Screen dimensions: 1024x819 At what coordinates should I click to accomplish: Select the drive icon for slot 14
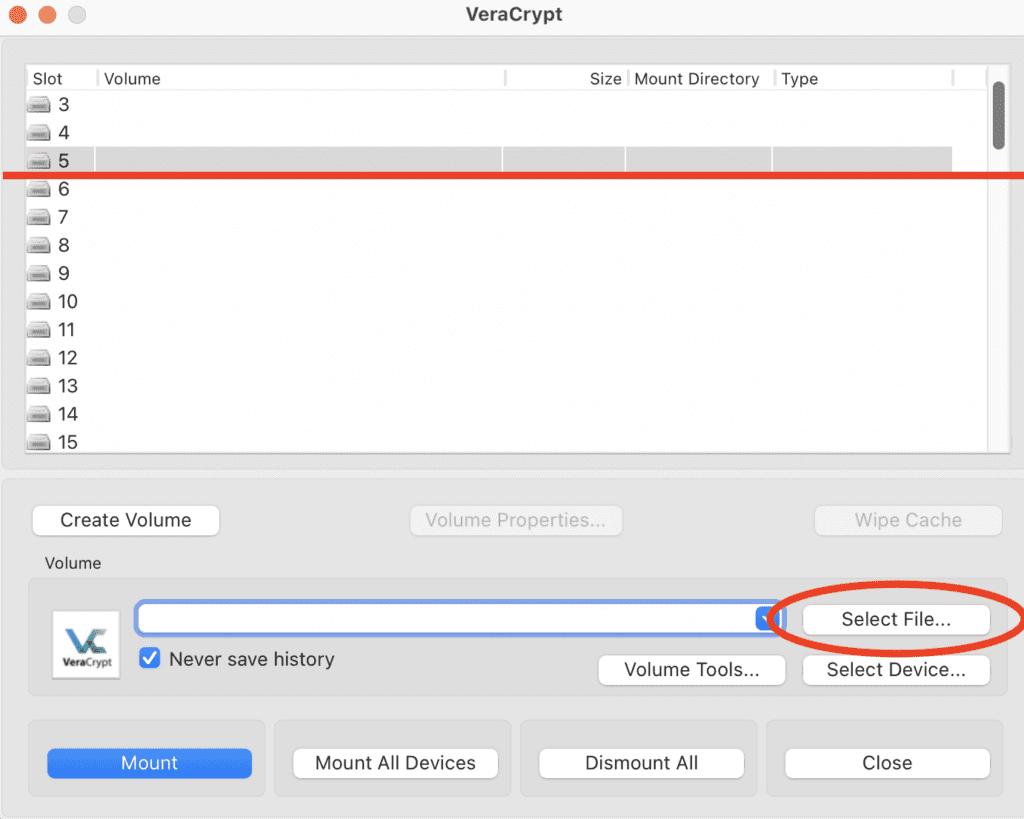tap(39, 414)
